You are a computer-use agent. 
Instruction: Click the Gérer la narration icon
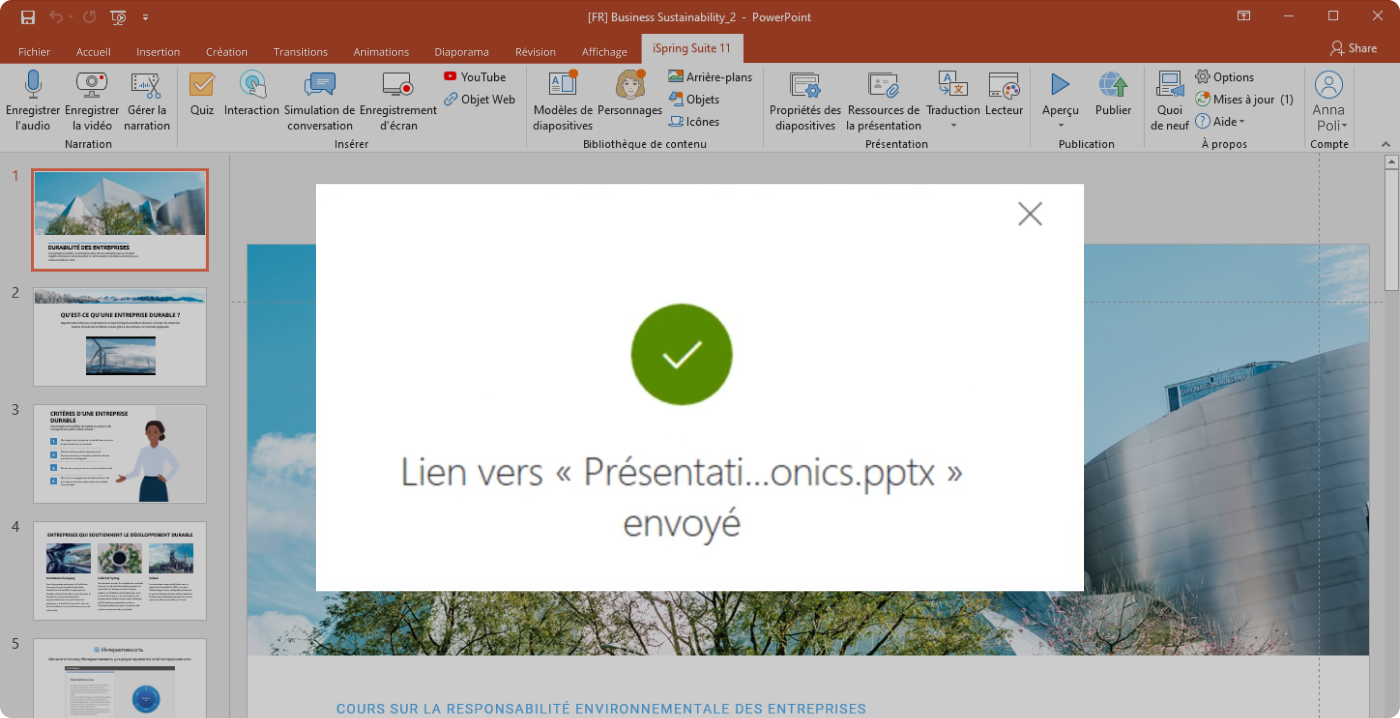coord(146,86)
